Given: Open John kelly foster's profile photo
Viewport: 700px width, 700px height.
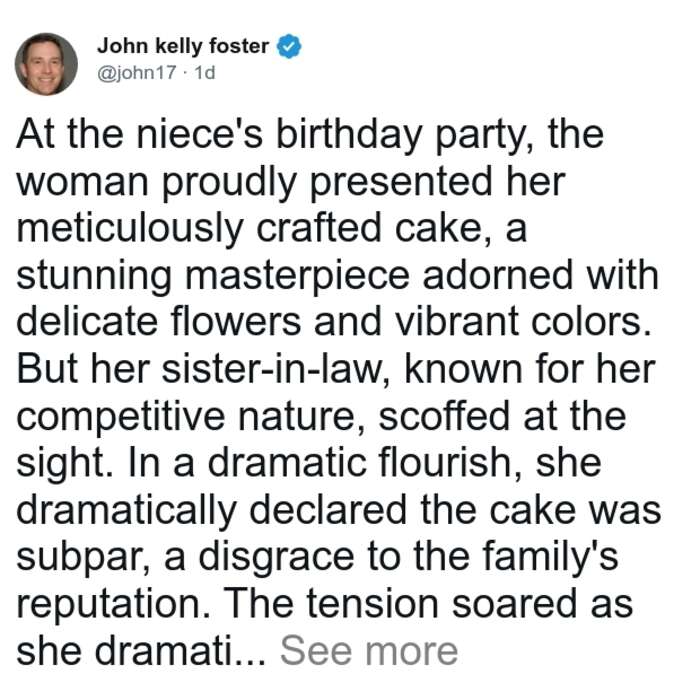Looking at the screenshot, I should (46, 64).
